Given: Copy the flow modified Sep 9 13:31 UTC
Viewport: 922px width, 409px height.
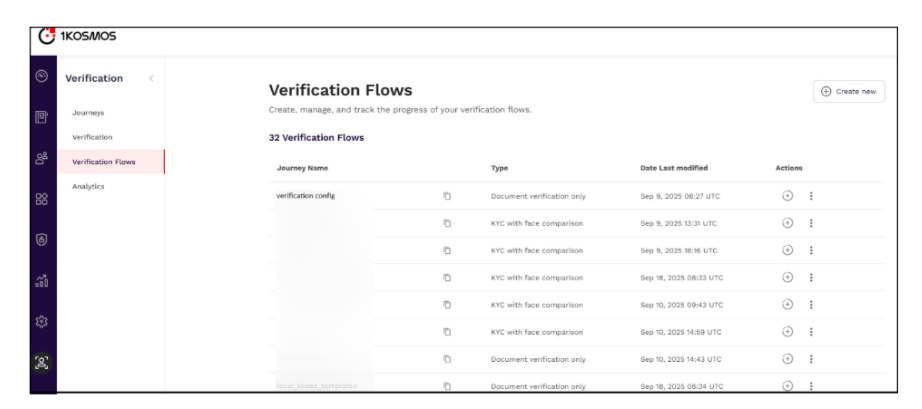Looking at the screenshot, I should pyautogui.click(x=447, y=223).
